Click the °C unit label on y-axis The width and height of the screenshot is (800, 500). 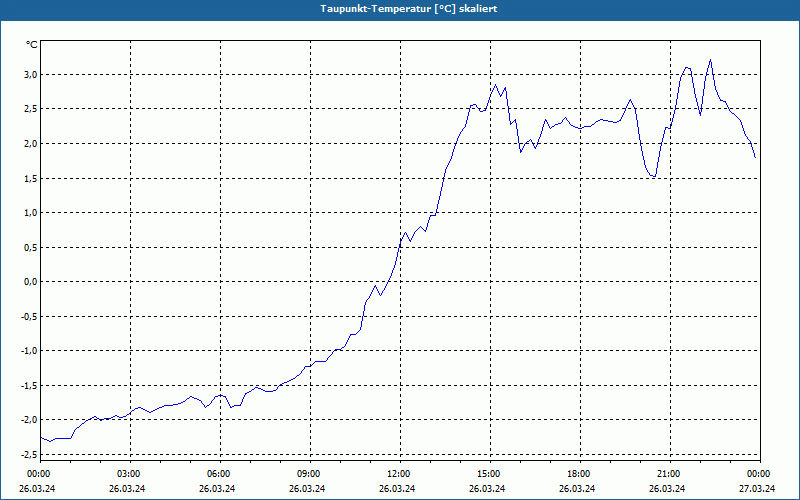(x=32, y=45)
